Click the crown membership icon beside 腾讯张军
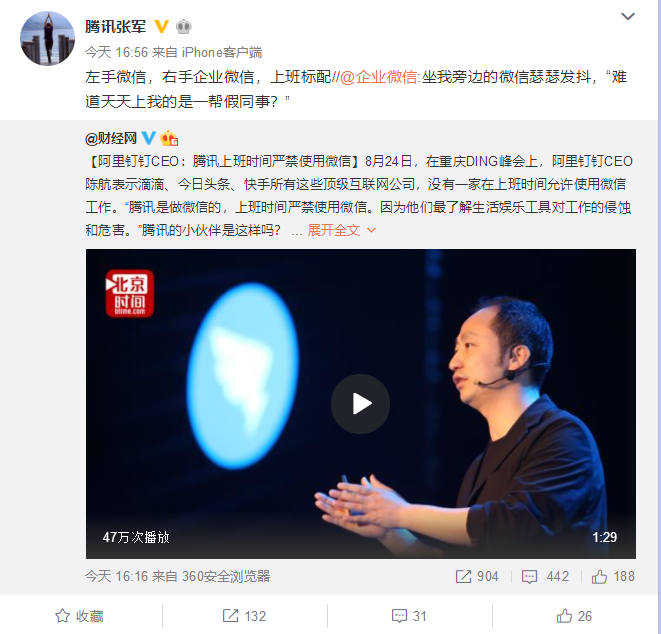The width and height of the screenshot is (661, 634). coord(183,27)
